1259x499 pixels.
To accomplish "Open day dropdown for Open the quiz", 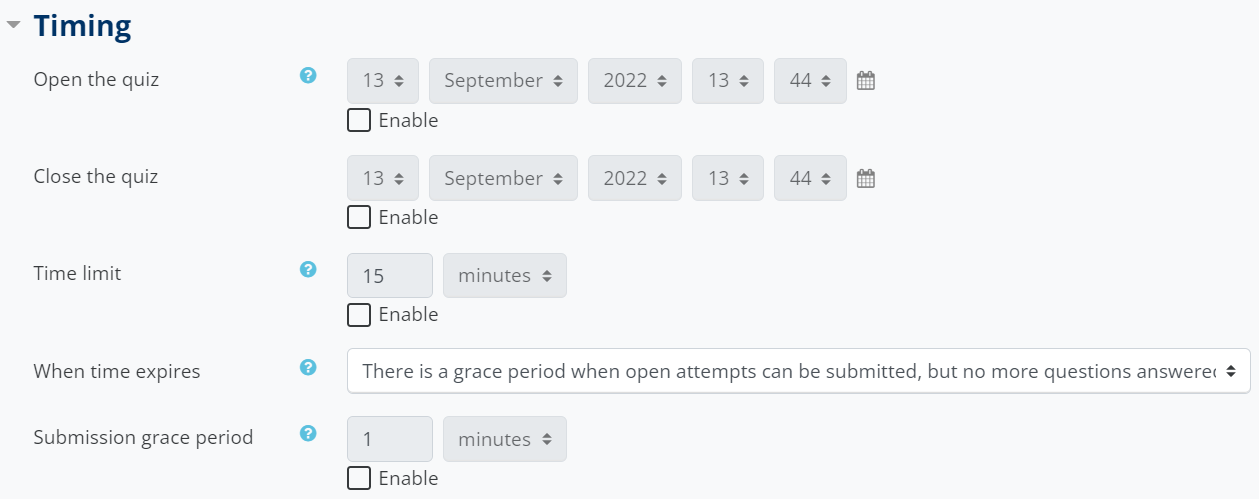I will click(x=383, y=81).
